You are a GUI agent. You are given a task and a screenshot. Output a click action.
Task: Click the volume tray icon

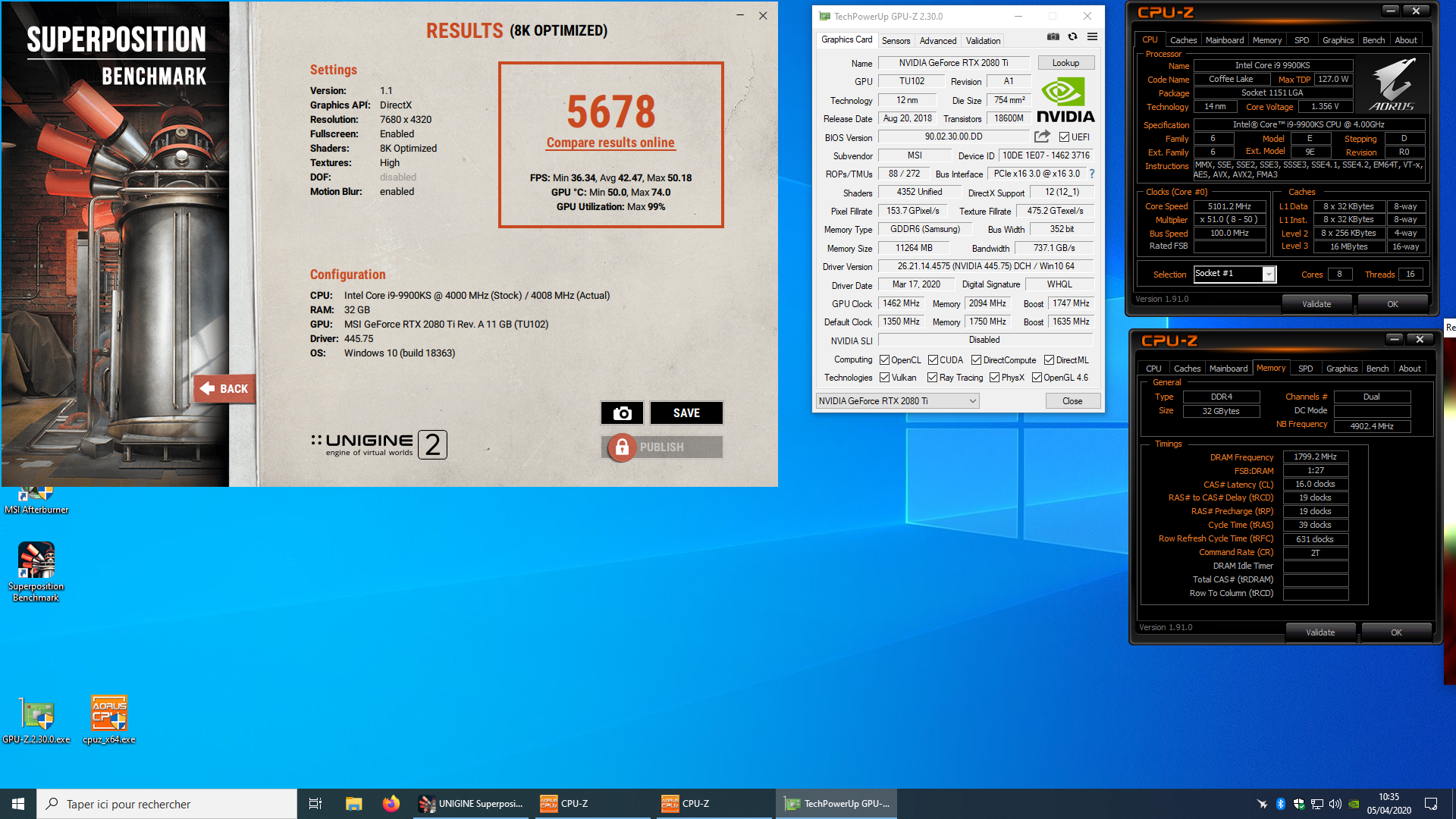1335,804
